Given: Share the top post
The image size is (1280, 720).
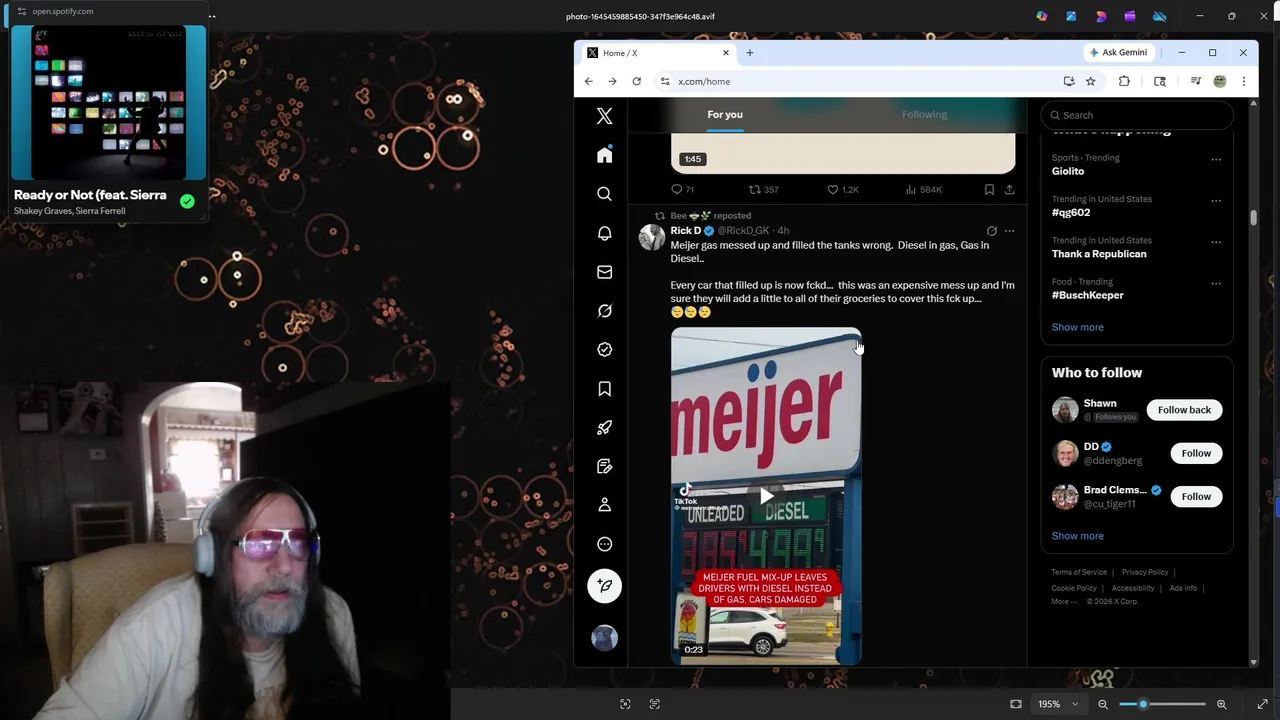Looking at the screenshot, I should (1009, 189).
